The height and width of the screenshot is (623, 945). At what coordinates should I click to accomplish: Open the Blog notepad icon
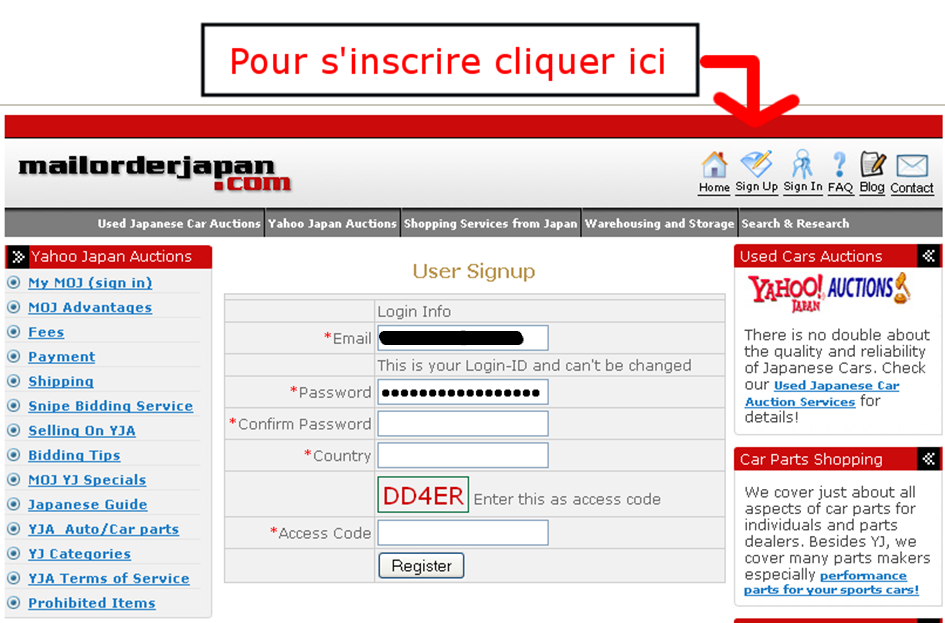[872, 164]
